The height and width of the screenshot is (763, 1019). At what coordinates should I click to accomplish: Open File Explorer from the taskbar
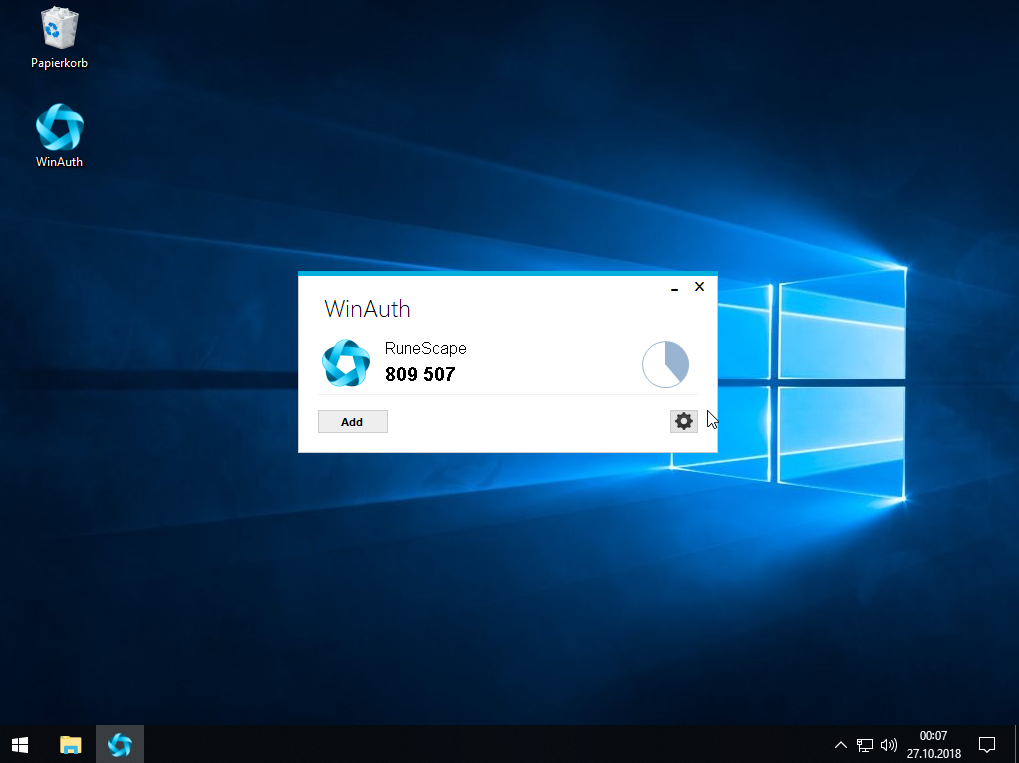click(x=70, y=744)
